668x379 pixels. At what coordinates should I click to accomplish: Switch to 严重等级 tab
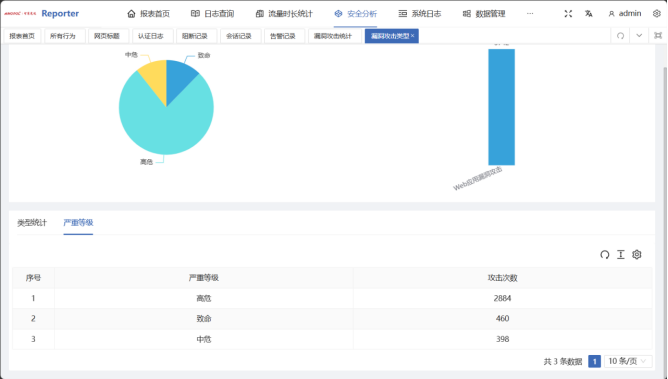click(x=78, y=223)
